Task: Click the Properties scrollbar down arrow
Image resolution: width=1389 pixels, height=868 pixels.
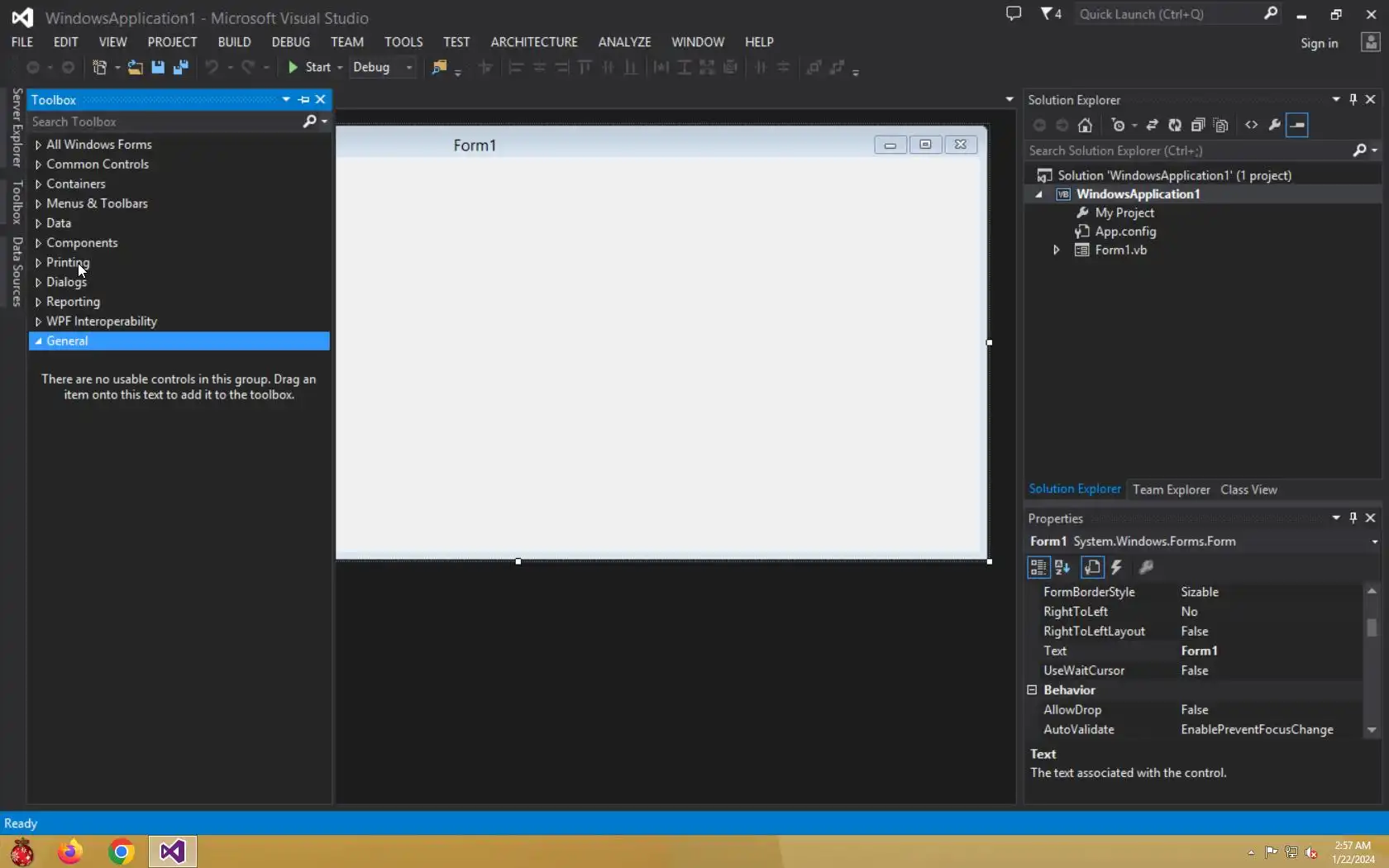Action: 1372,730
